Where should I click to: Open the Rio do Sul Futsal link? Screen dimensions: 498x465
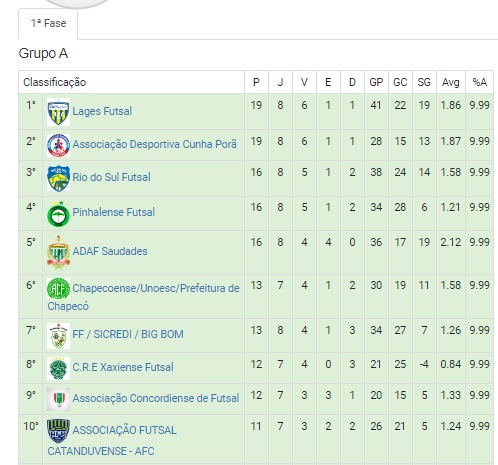coord(111,177)
